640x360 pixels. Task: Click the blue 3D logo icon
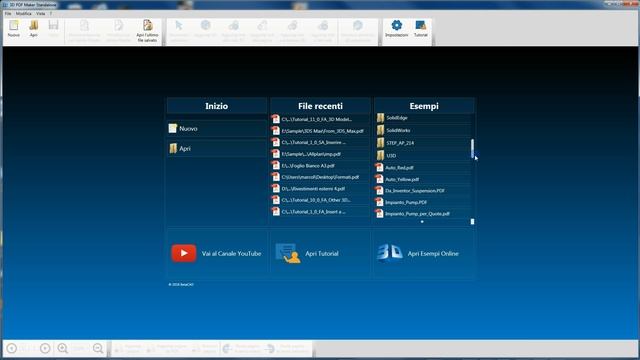pos(390,253)
